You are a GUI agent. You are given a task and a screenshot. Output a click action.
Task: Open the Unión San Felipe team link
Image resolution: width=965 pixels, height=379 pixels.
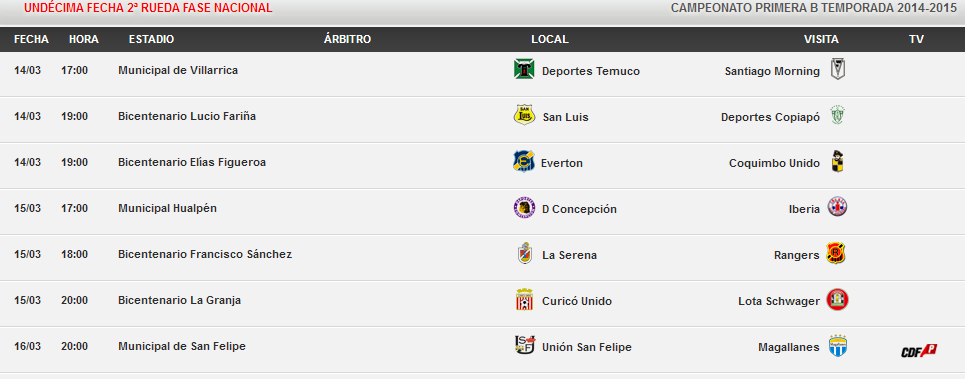pyautogui.click(x=587, y=347)
